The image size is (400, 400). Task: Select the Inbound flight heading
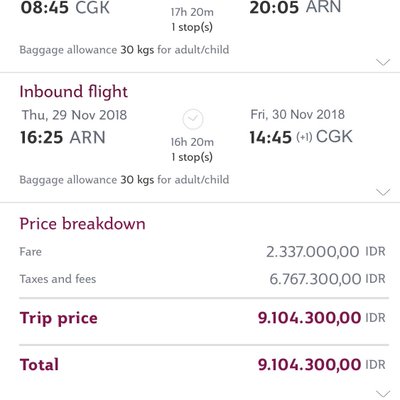point(74,92)
